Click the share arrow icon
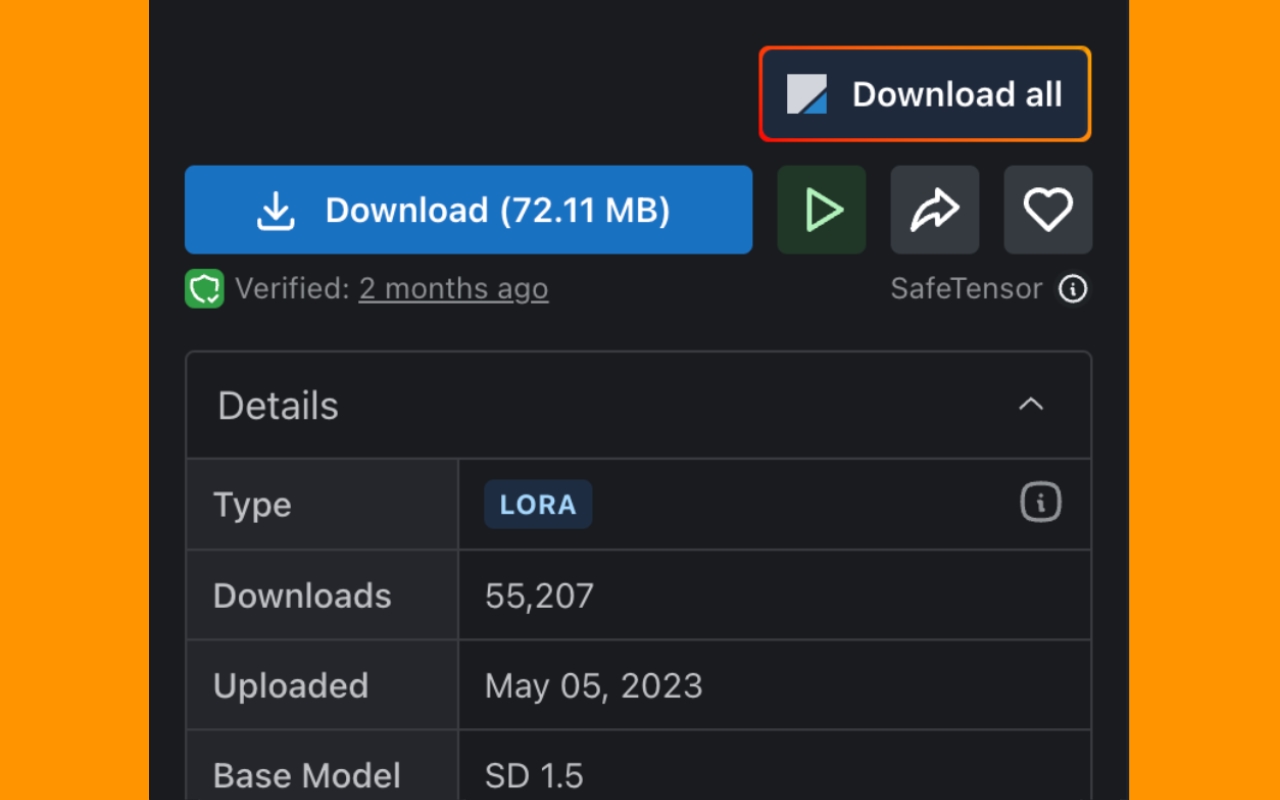Screen dimensions: 1280x800 [x=934, y=210]
